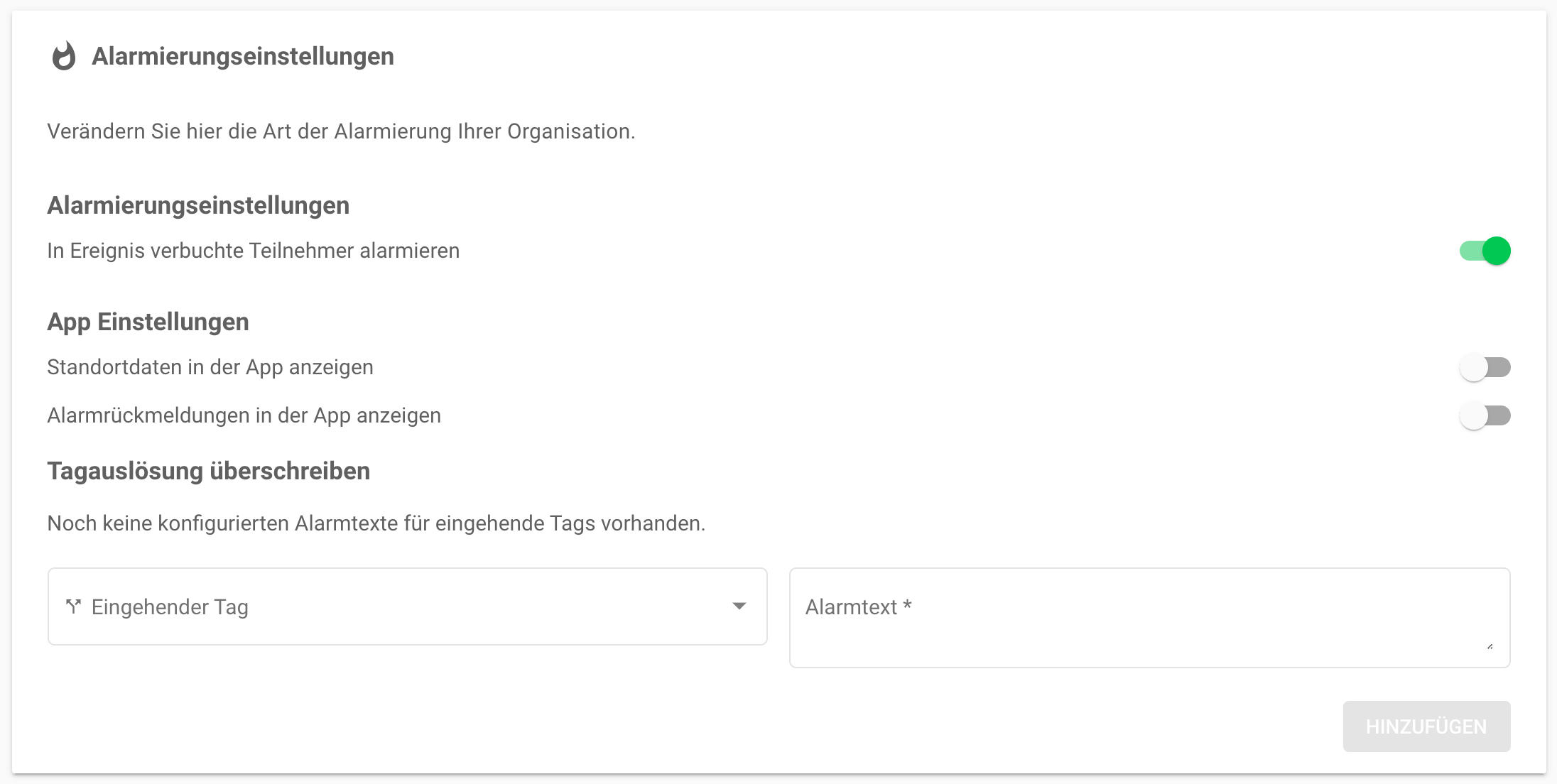Enable Standortdaten in der App anzeigen
This screenshot has height=784, width=1557.
[x=1485, y=367]
